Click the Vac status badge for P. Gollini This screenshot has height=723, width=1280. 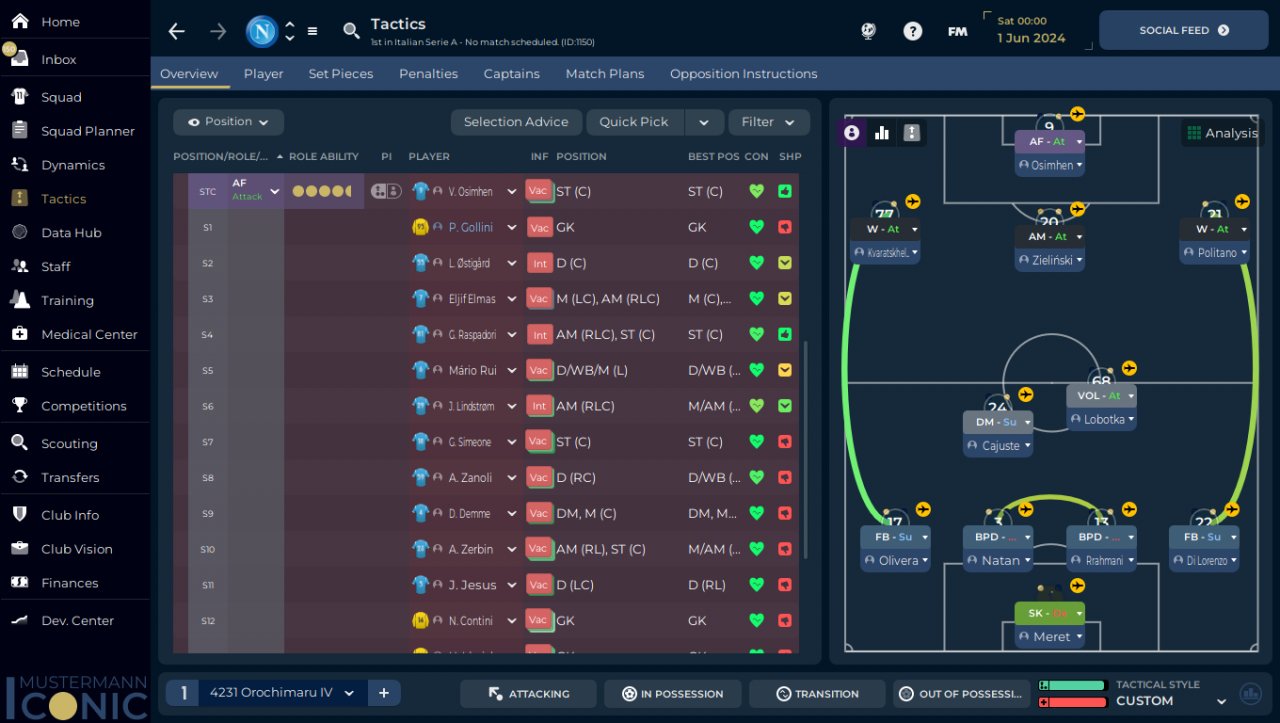pos(540,228)
